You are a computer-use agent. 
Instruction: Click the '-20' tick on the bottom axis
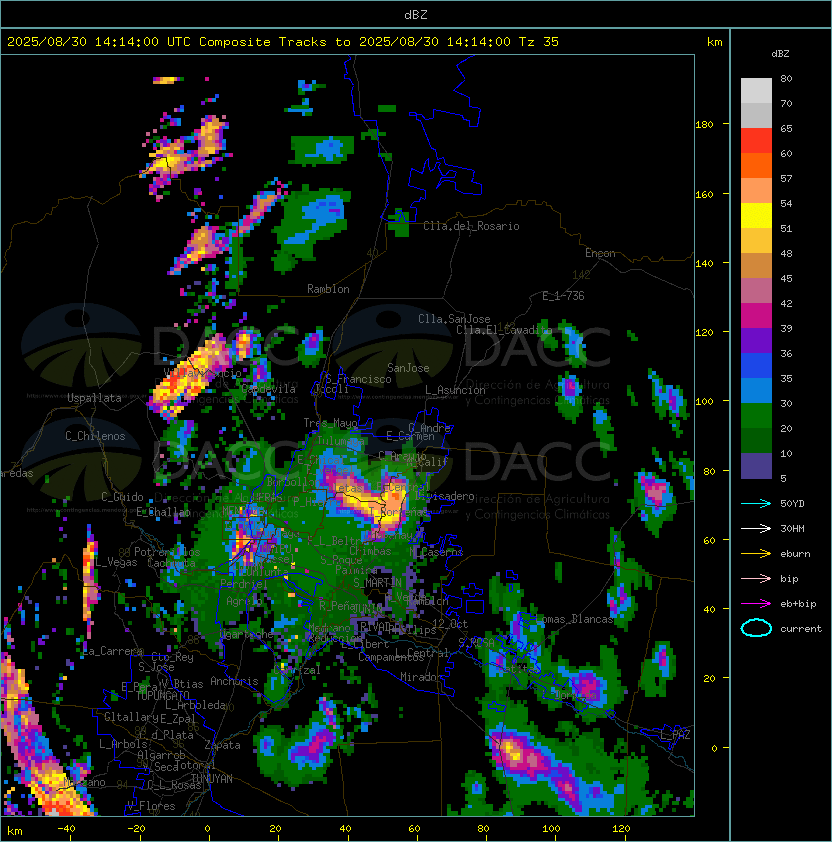(x=136, y=829)
